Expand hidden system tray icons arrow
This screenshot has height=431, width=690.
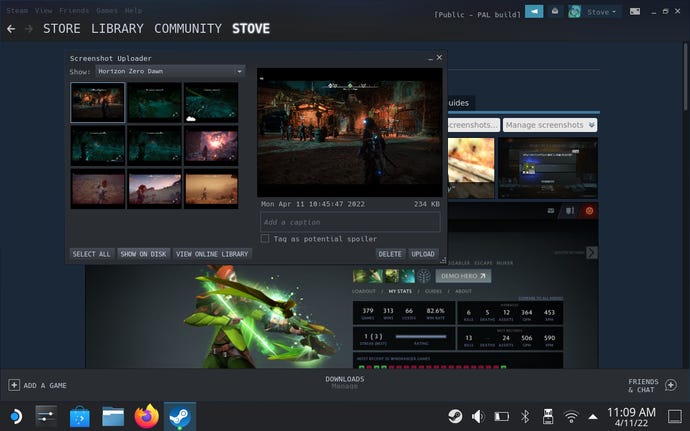point(593,416)
